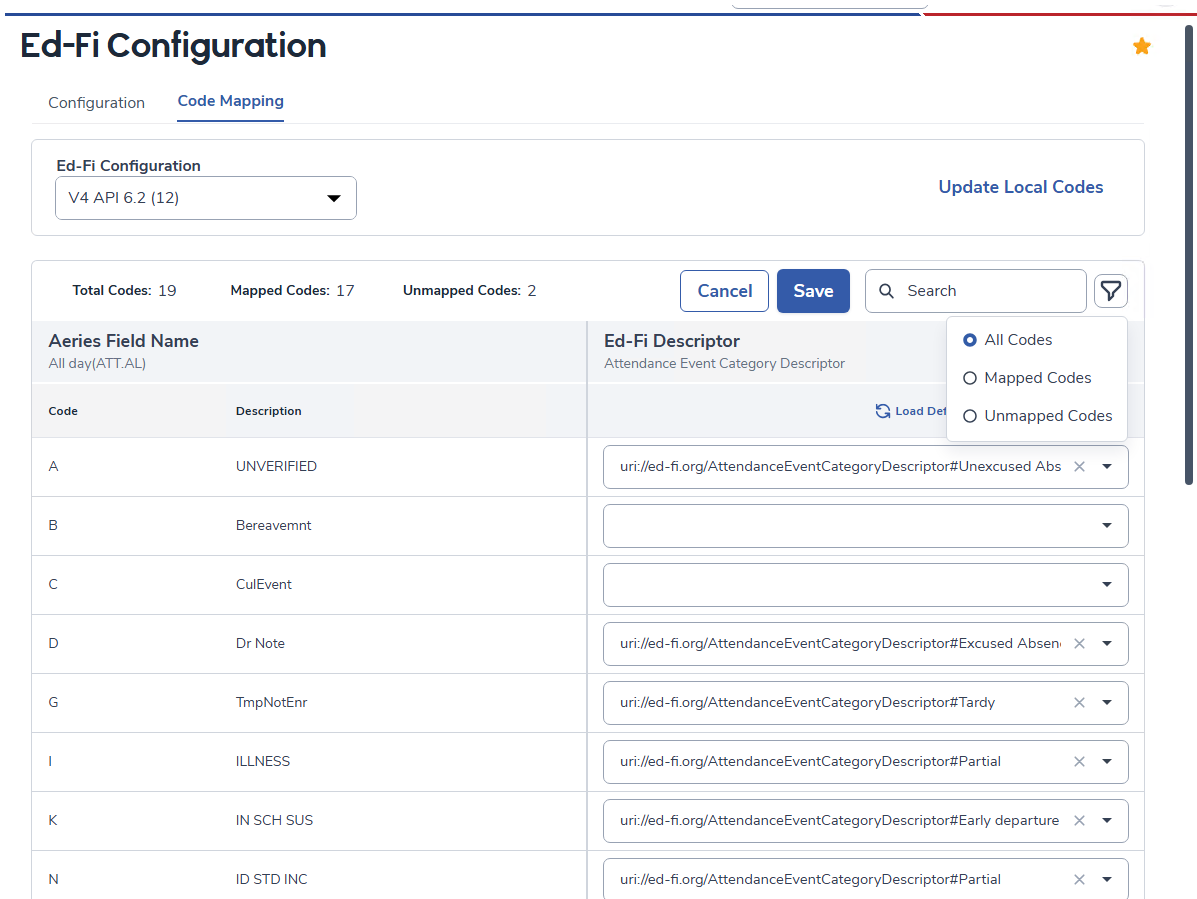Click the Save button

point(813,291)
